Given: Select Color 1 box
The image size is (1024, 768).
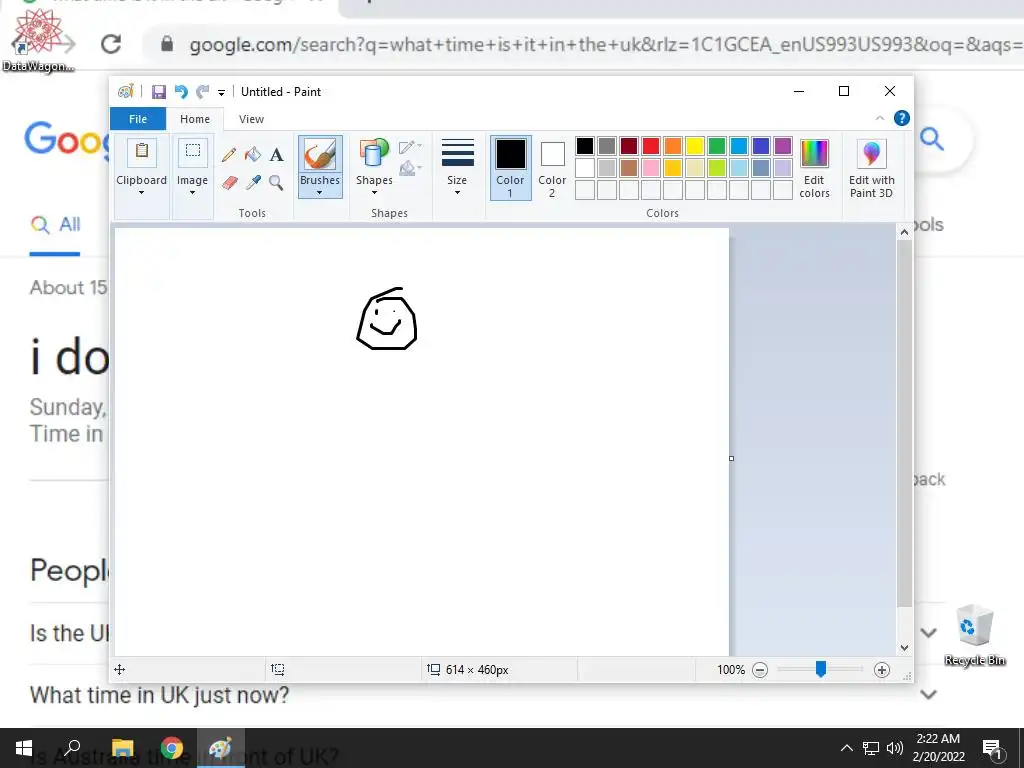Looking at the screenshot, I should (510, 168).
